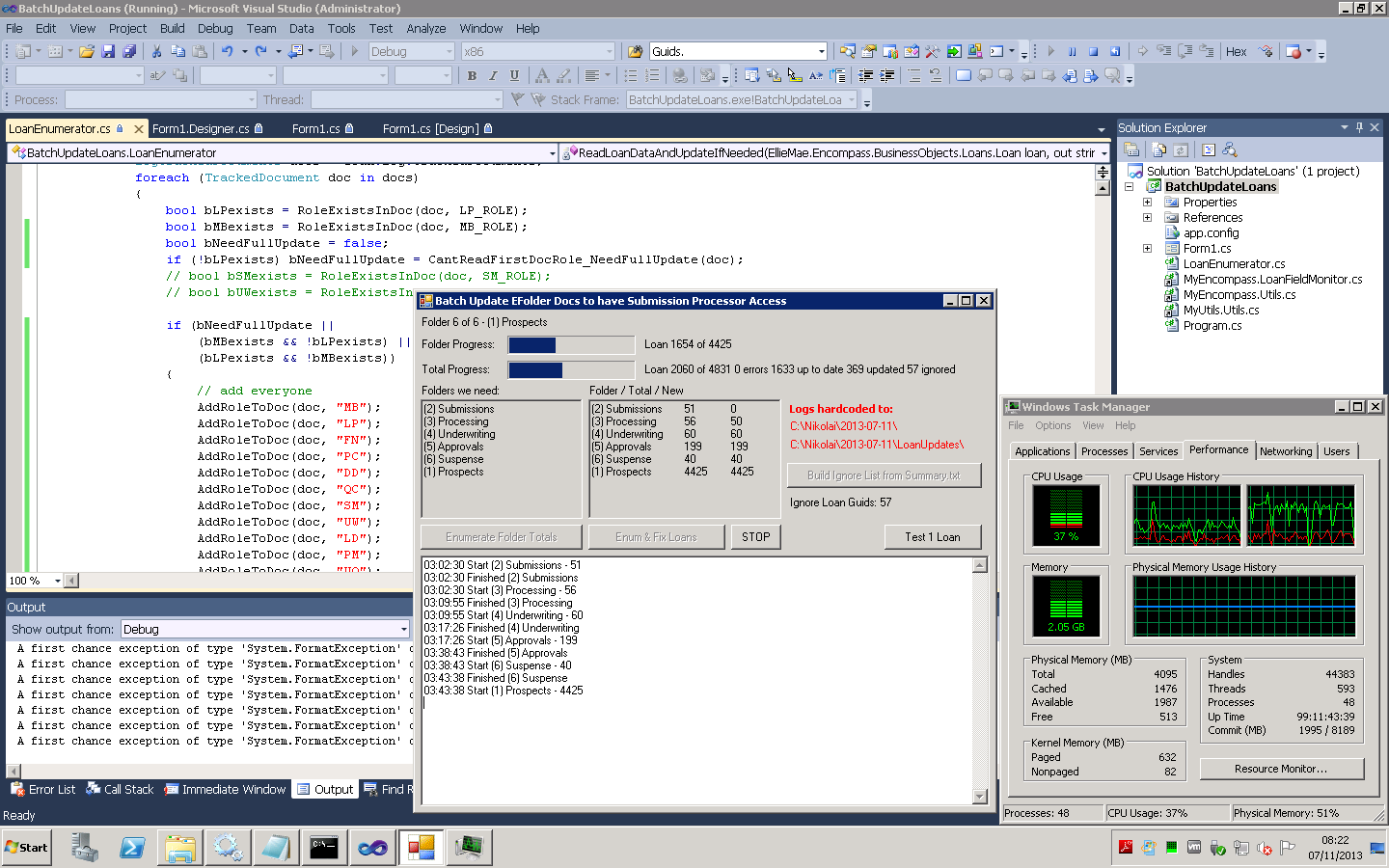Open the Error List tab

click(42, 789)
